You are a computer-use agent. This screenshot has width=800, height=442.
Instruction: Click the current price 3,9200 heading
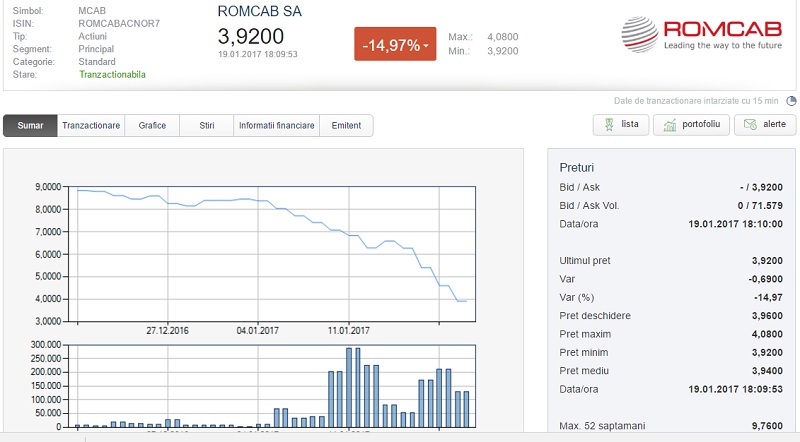(x=251, y=36)
